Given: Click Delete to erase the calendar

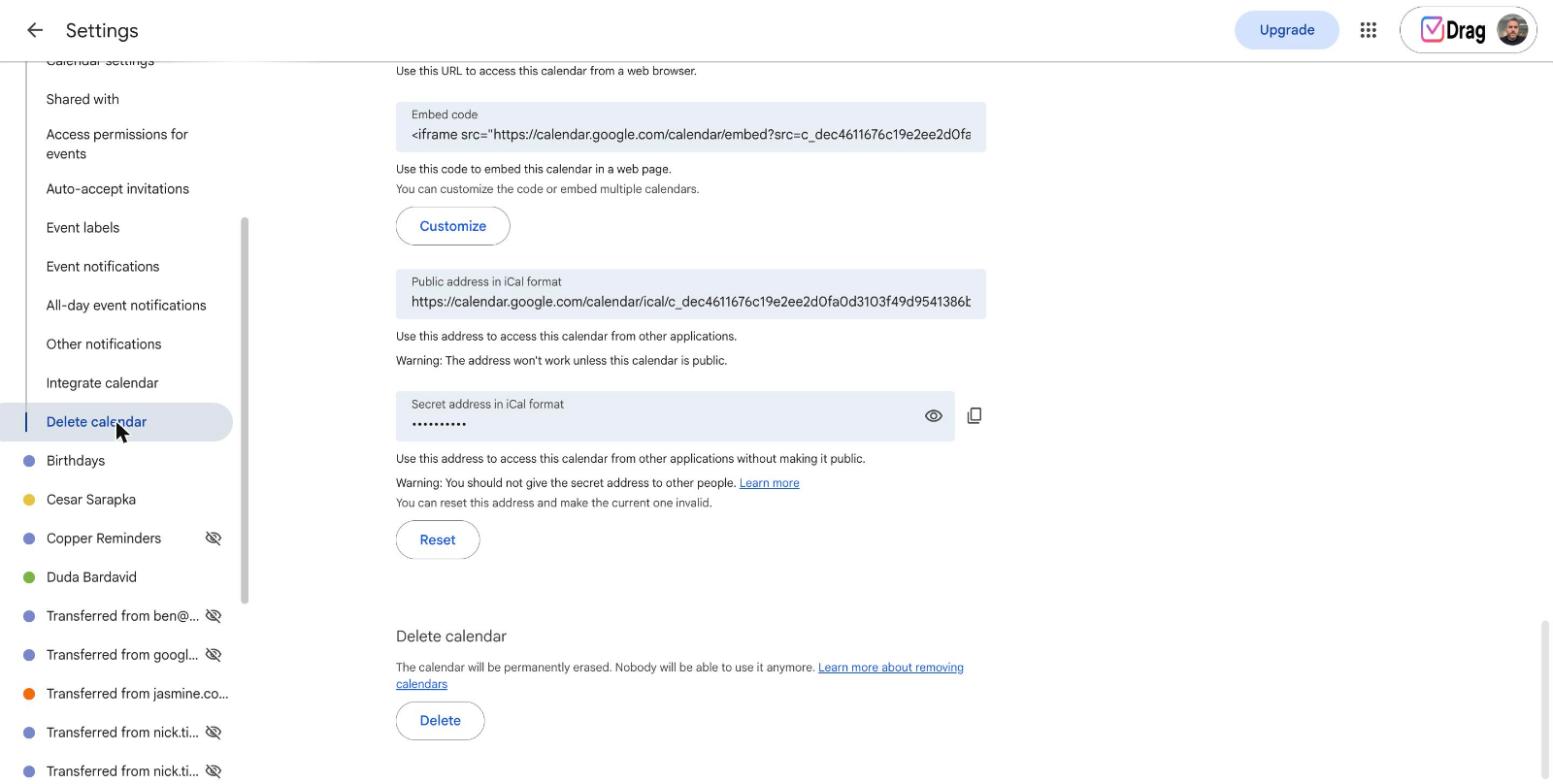Looking at the screenshot, I should (440, 721).
